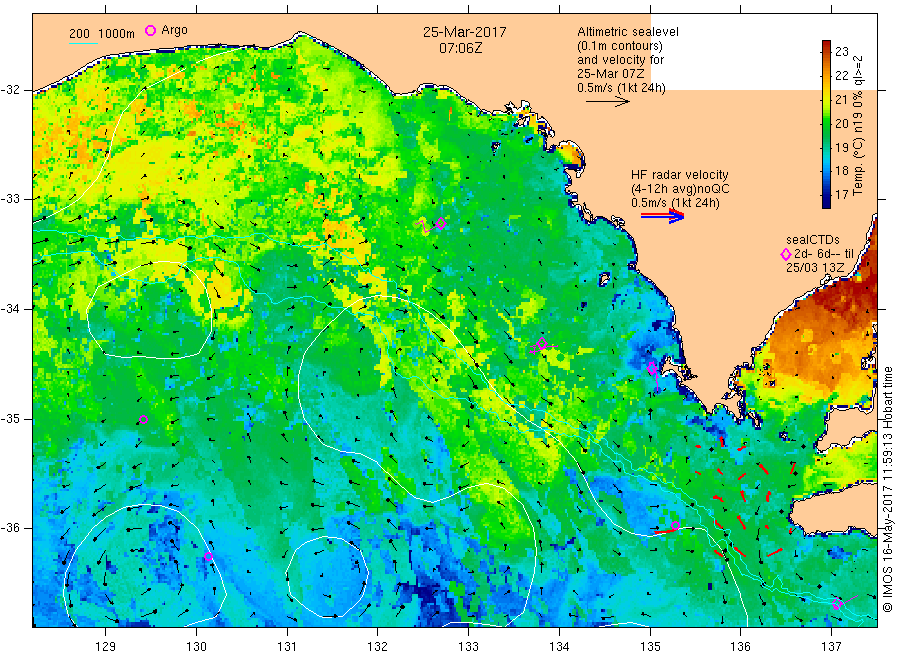Click longitude axis label 129
Screen dimensions: 900x660
pyautogui.click(x=106, y=647)
